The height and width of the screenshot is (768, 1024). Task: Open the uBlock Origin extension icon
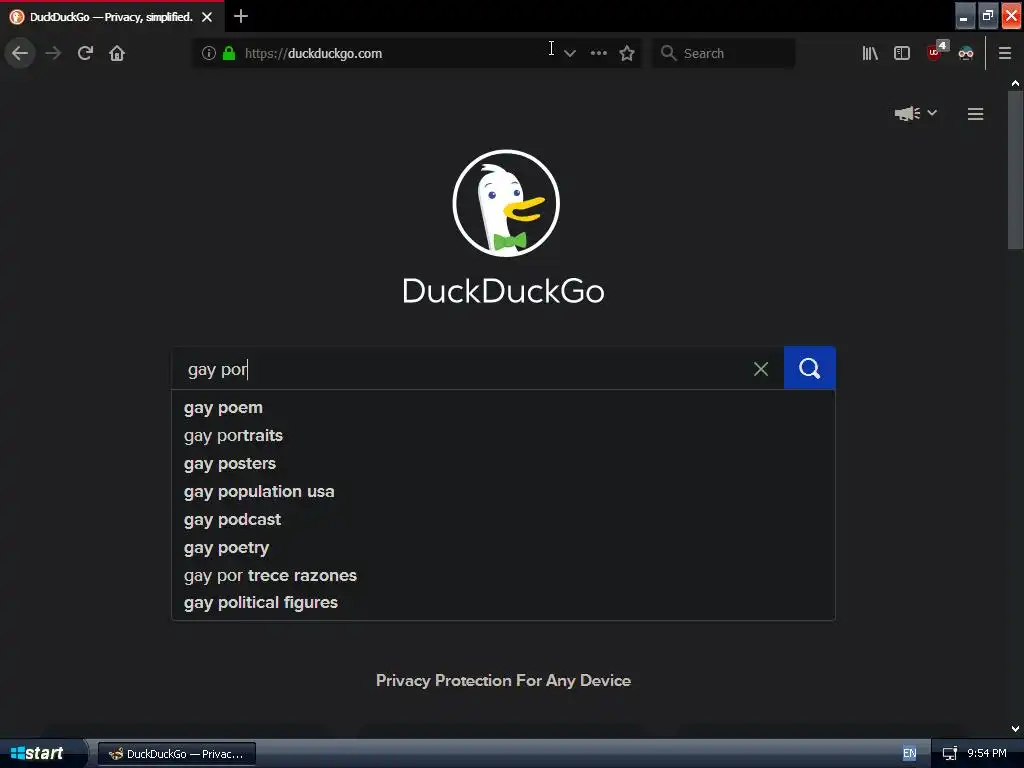pyautogui.click(x=936, y=52)
